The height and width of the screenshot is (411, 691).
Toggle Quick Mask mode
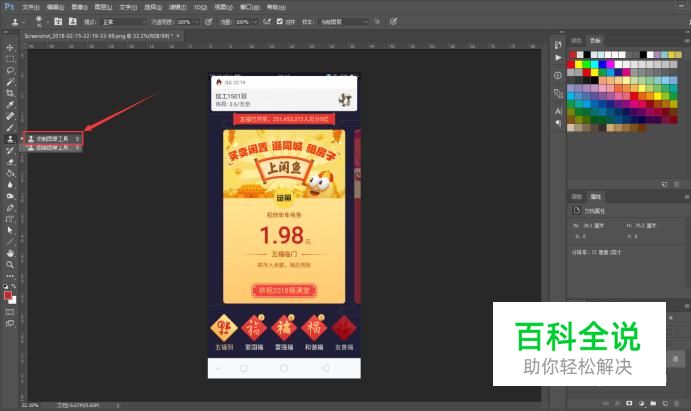10,312
